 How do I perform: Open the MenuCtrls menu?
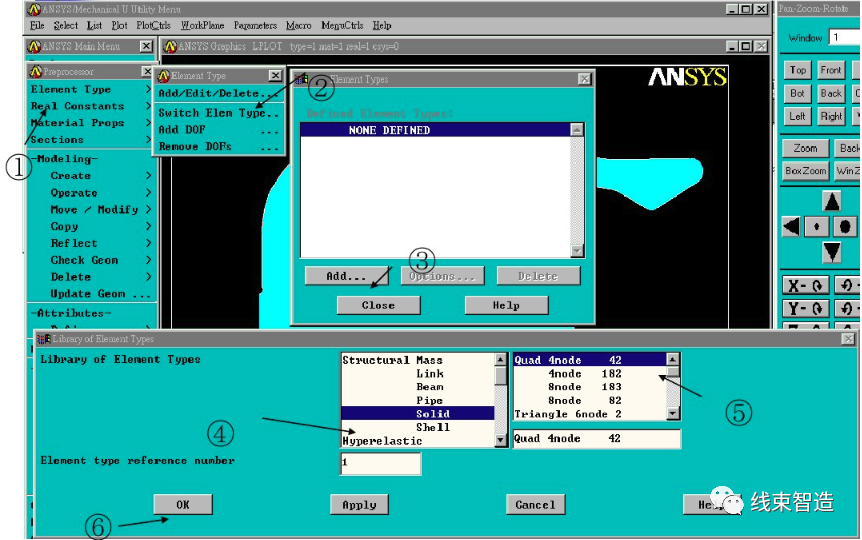click(x=342, y=25)
